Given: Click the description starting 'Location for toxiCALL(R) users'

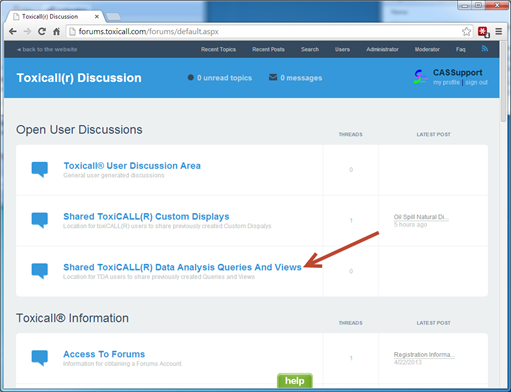Looking at the screenshot, I should [167, 226].
